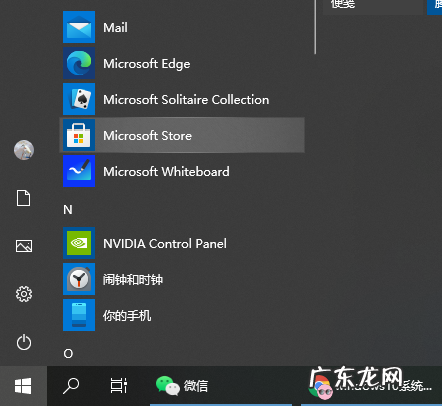Viewport: 442px width, 406px height.
Task: Open Settings gear in Start sidebar
Action: pos(24,294)
